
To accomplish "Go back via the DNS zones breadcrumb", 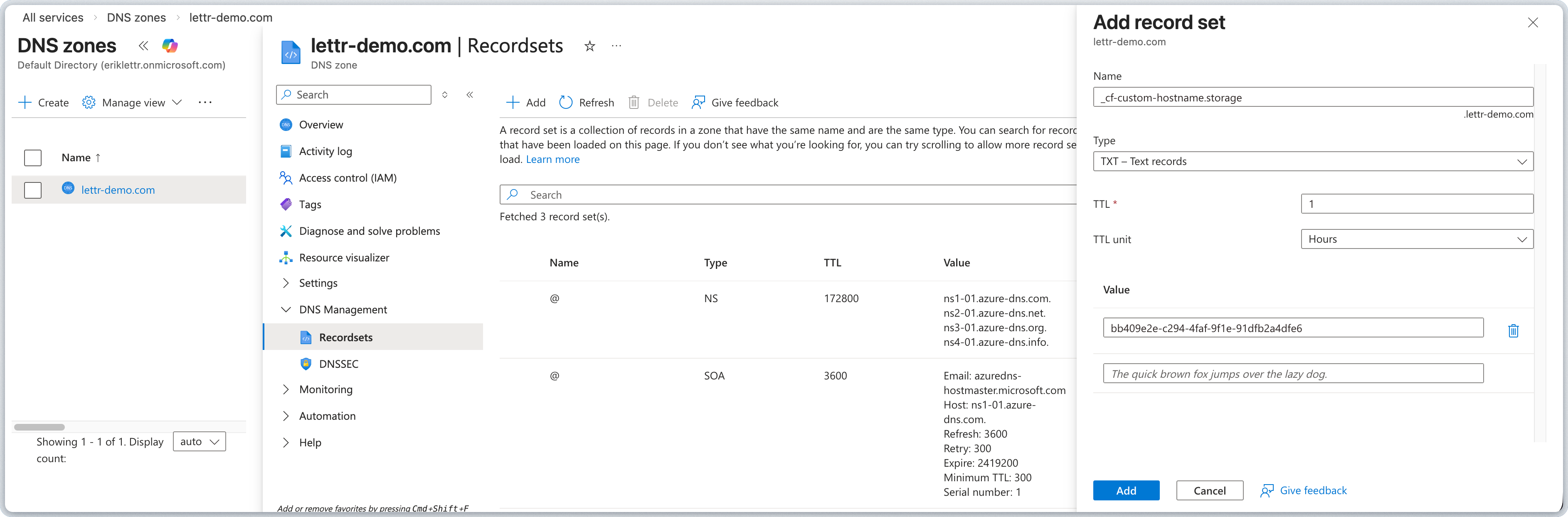I will 136,17.
